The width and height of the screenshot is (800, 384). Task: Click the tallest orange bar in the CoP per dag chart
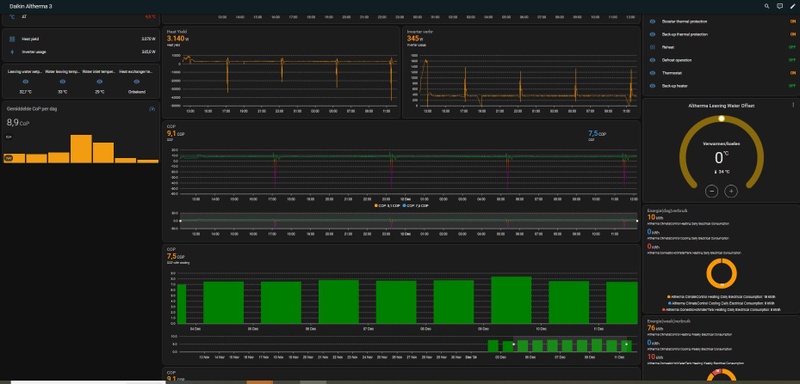81,149
